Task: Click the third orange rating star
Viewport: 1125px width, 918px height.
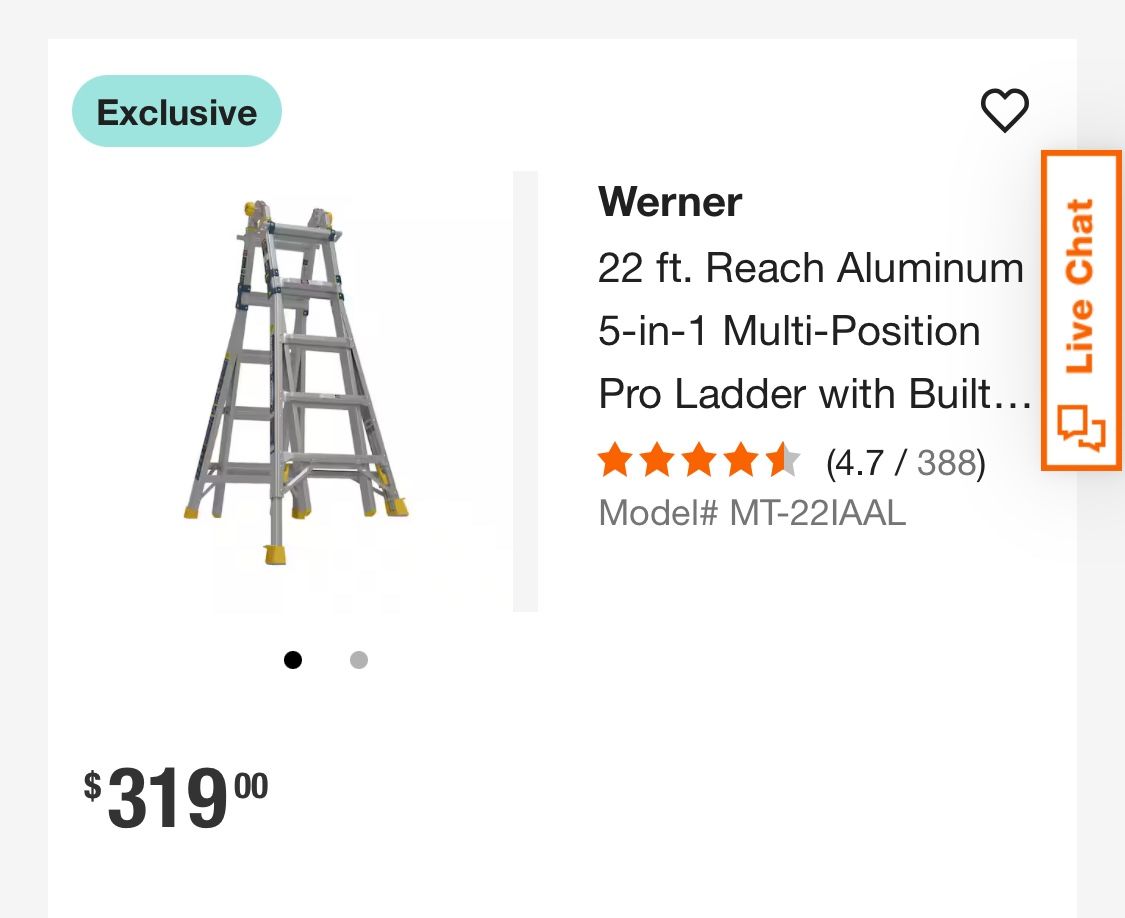Action: (x=699, y=462)
